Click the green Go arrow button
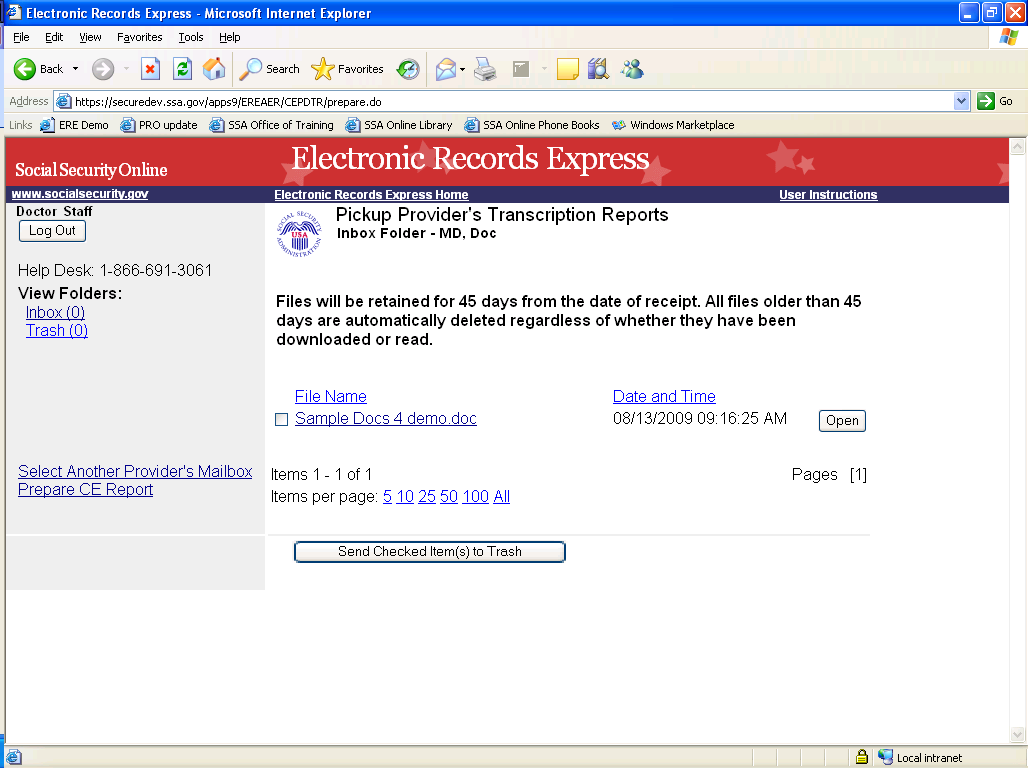The image size is (1028, 768). coord(985,101)
